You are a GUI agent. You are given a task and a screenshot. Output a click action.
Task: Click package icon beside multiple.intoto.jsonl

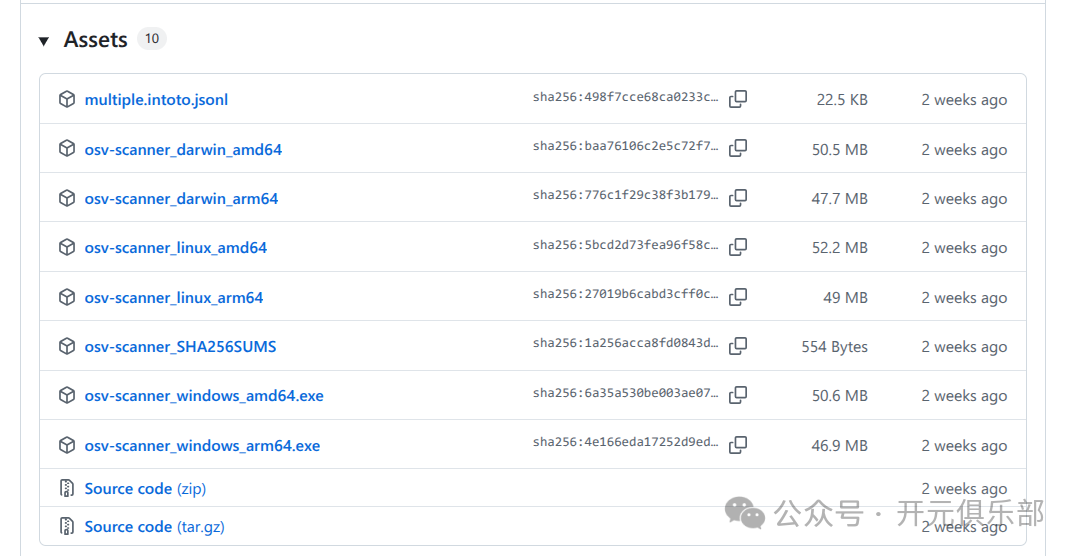(67, 99)
